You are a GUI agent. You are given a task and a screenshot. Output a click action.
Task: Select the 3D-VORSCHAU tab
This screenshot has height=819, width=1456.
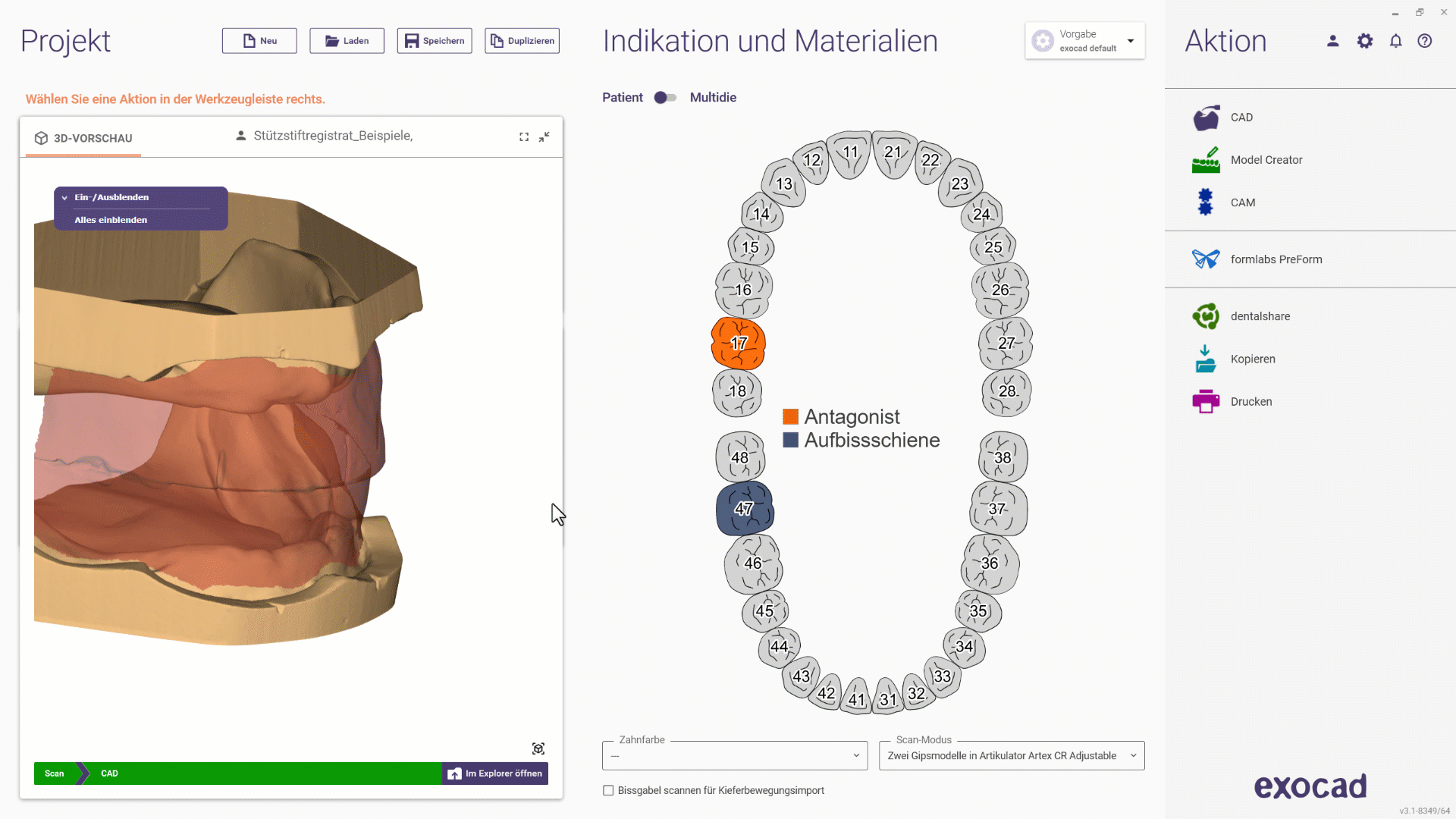click(83, 138)
